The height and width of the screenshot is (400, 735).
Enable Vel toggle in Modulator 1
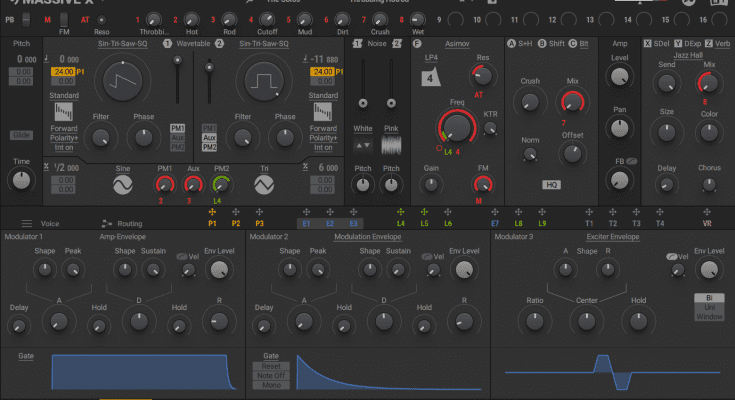[185, 257]
